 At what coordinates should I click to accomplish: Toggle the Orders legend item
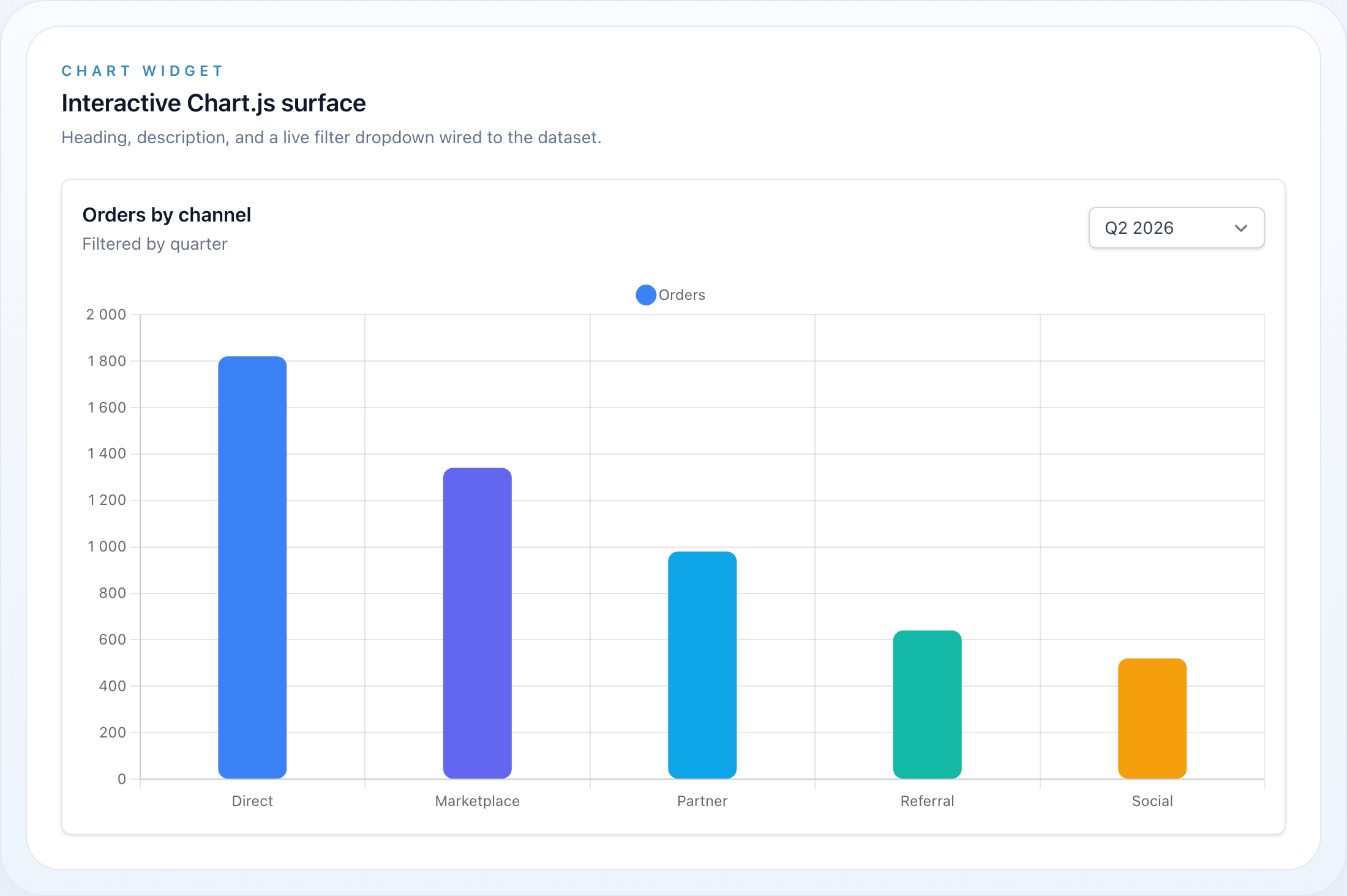670,295
